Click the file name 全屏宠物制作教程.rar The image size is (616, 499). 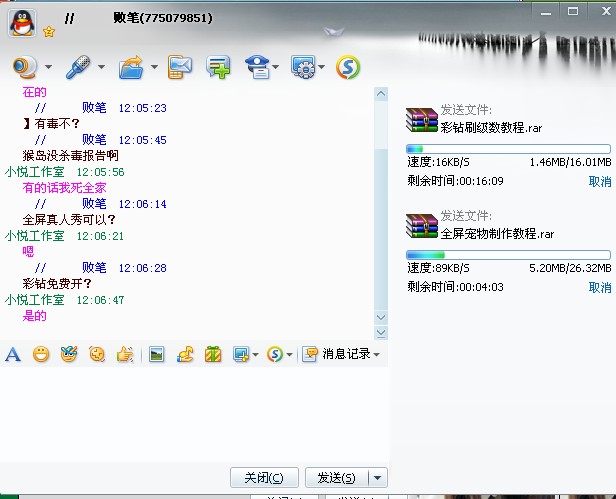pos(497,234)
